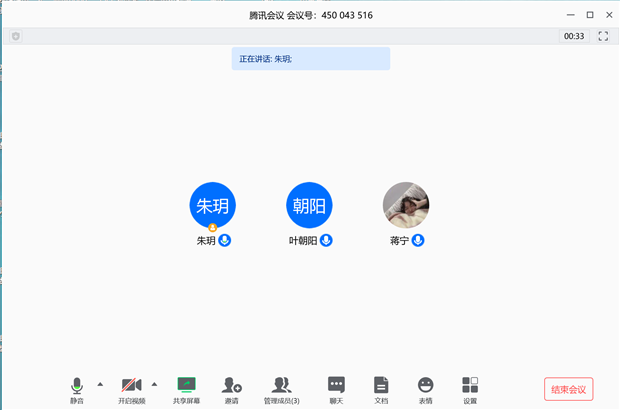Image resolution: width=620 pixels, height=410 pixels.
Task: Open 管理成员(3) member management
Action: coord(282,390)
